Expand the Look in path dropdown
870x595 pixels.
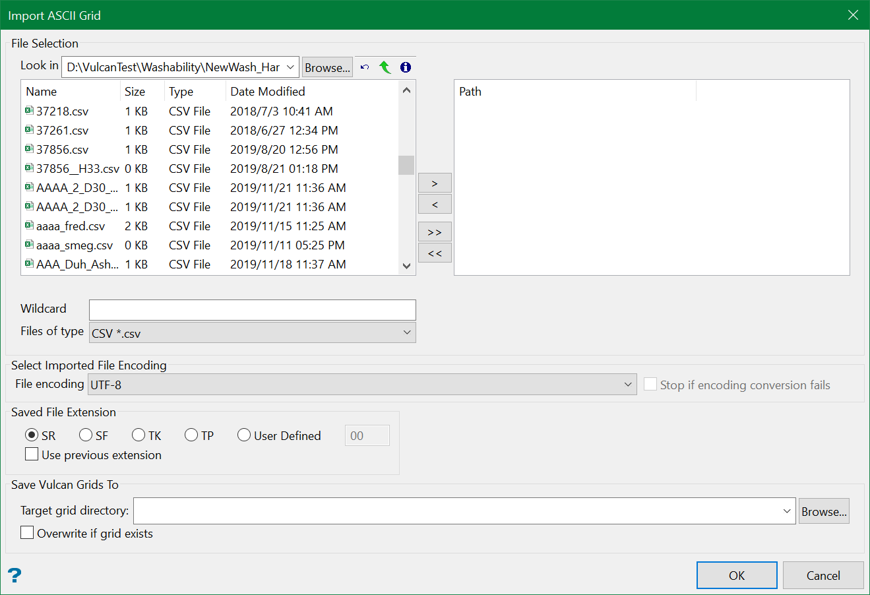[x=290, y=68]
